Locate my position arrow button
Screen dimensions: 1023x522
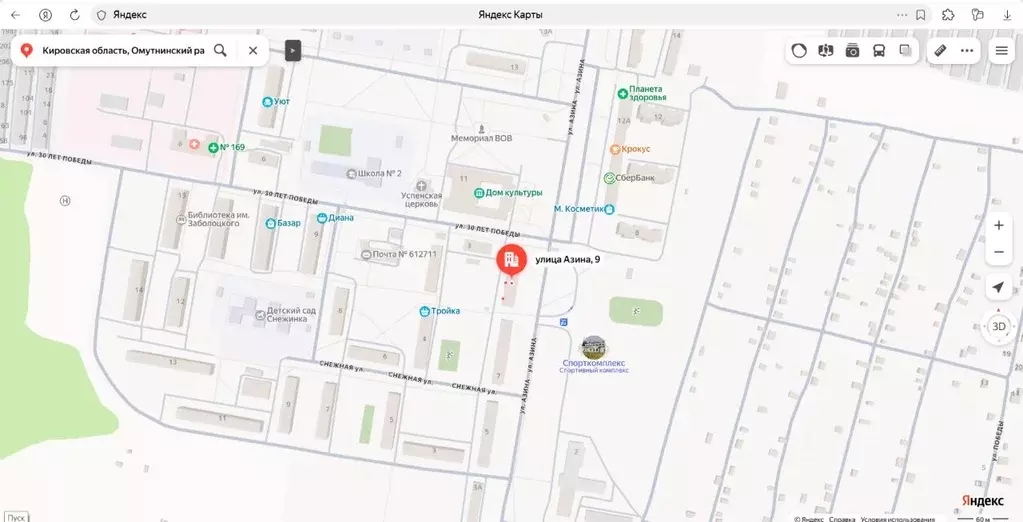[998, 287]
